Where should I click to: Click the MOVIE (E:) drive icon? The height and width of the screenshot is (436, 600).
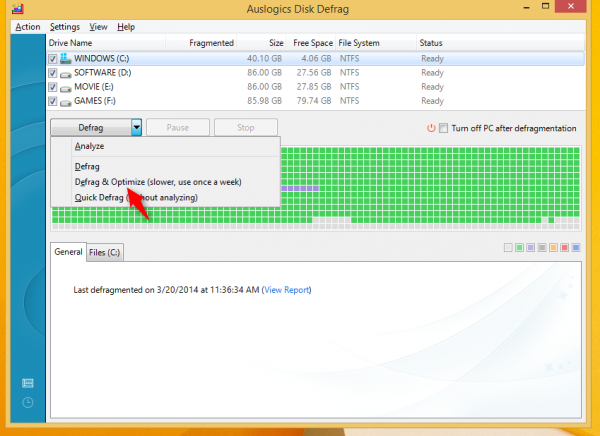66,88
